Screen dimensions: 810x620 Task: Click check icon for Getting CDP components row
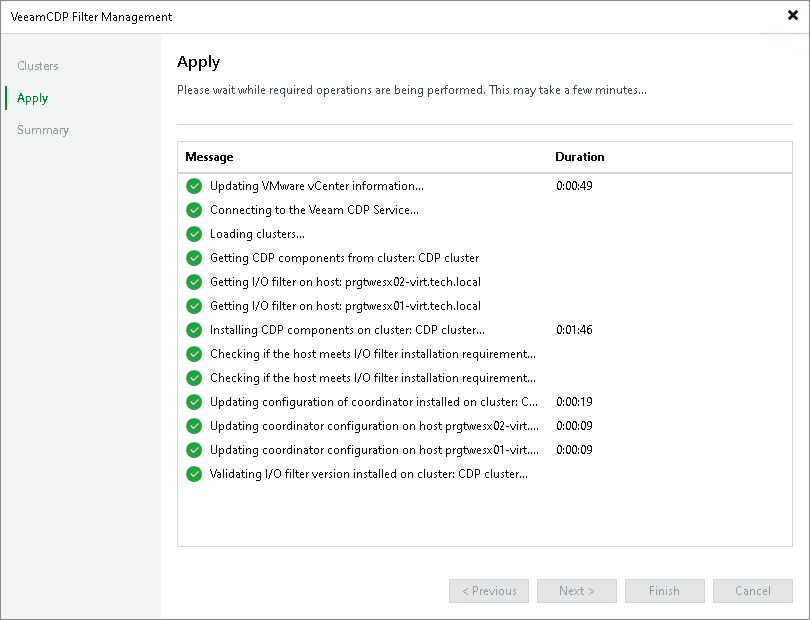194,258
